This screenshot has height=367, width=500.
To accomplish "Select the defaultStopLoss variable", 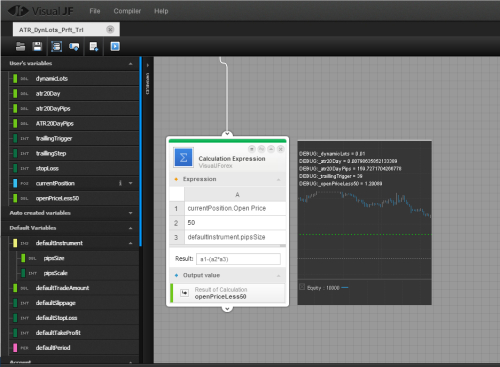I will pyautogui.click(x=73, y=318).
